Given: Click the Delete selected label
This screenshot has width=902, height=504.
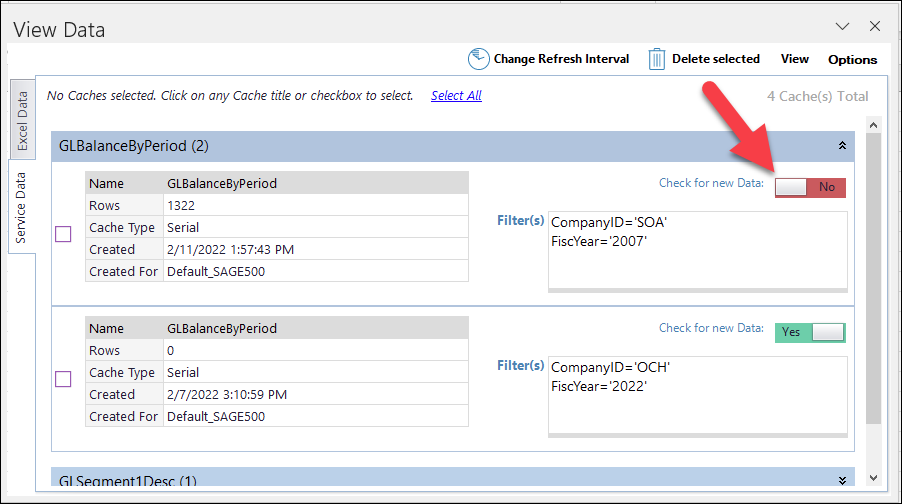Looking at the screenshot, I should [x=716, y=59].
